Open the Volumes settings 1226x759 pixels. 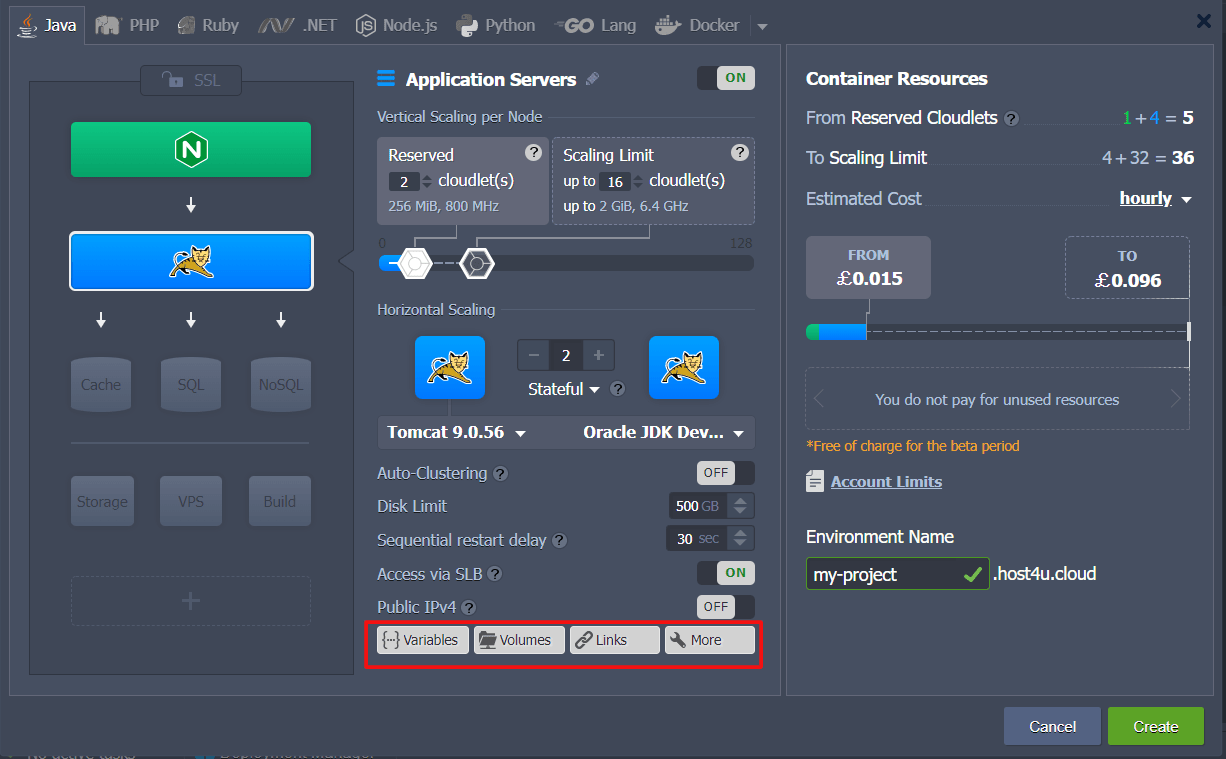[x=518, y=640]
